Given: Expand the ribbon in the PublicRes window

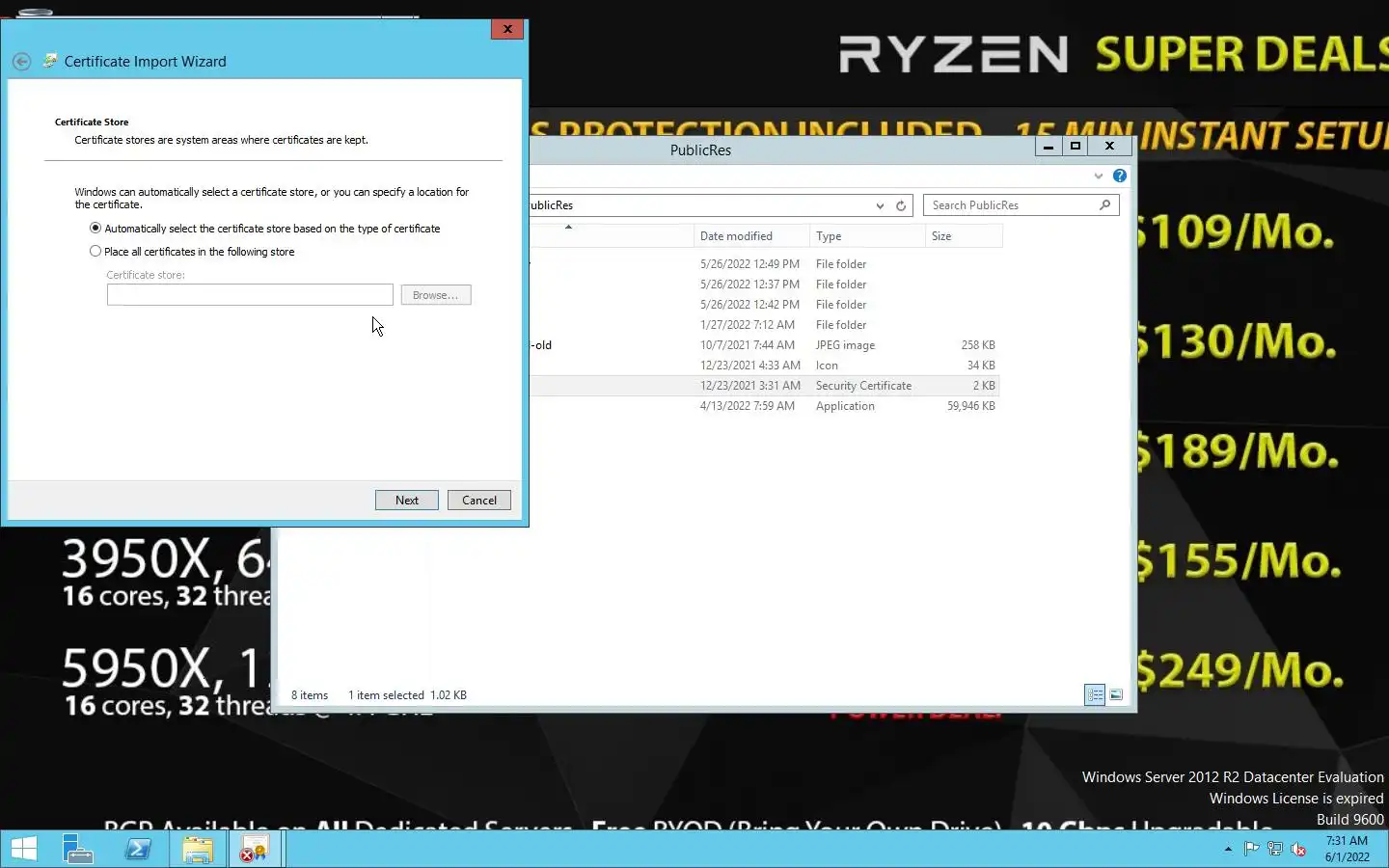Looking at the screenshot, I should 1098,176.
